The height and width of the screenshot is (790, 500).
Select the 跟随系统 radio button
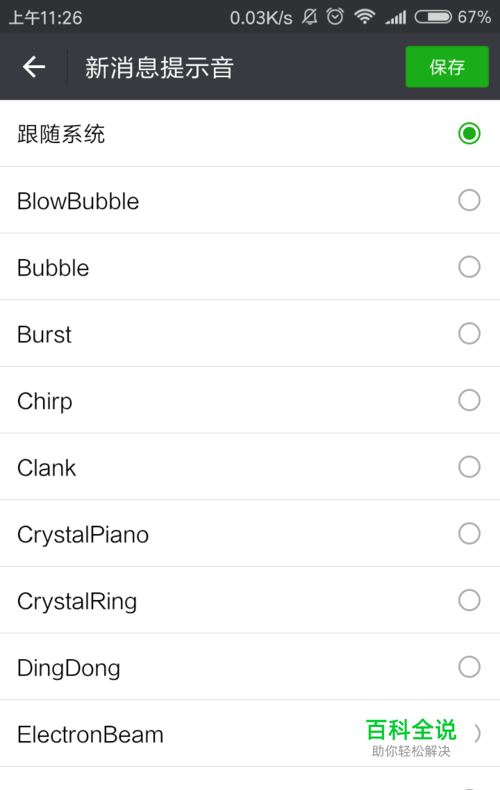pos(469,134)
